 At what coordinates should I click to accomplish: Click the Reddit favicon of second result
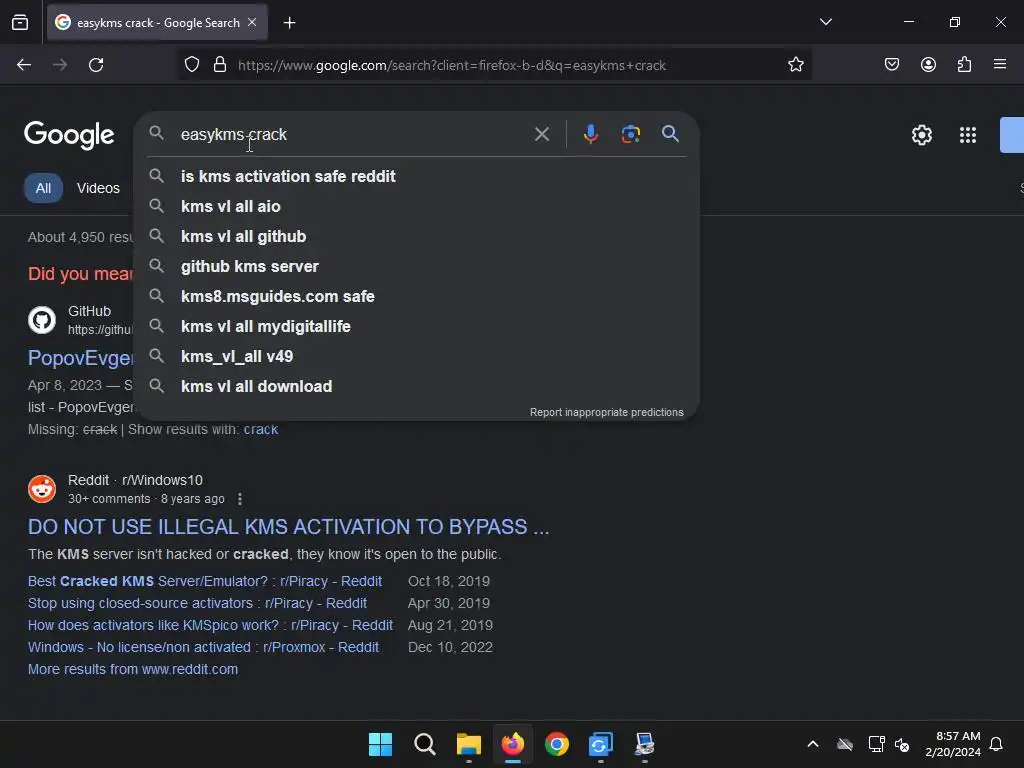[x=42, y=488]
